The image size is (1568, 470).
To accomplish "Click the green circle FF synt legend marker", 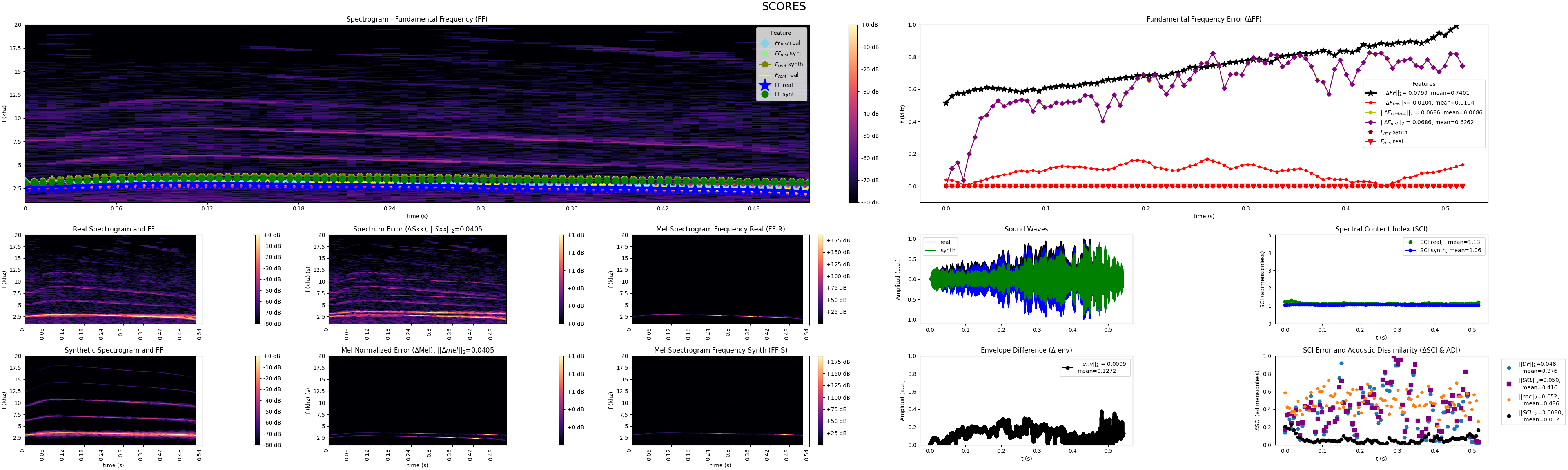I will coord(764,94).
